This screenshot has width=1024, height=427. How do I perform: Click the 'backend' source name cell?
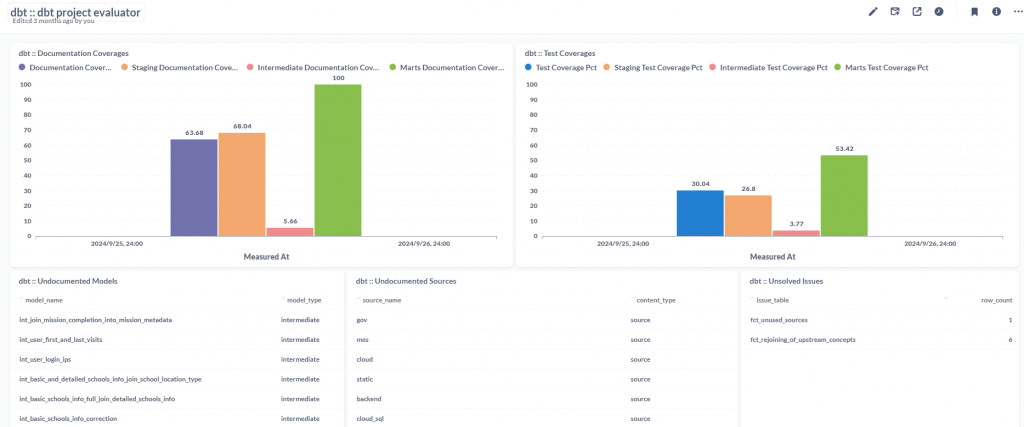pos(368,399)
